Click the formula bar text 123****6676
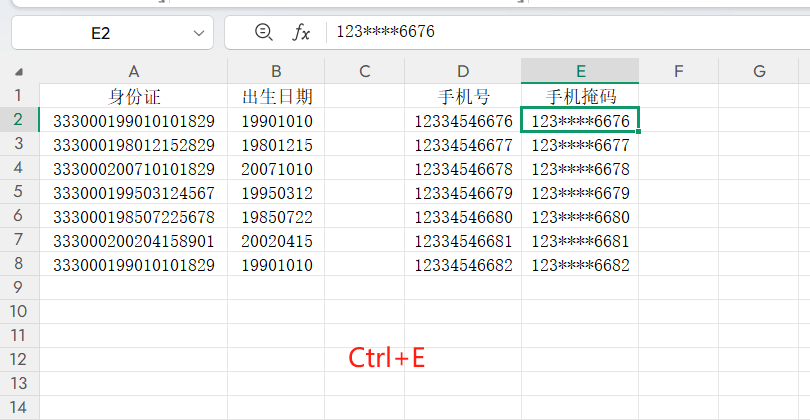Image resolution: width=810 pixels, height=420 pixels. 385,32
